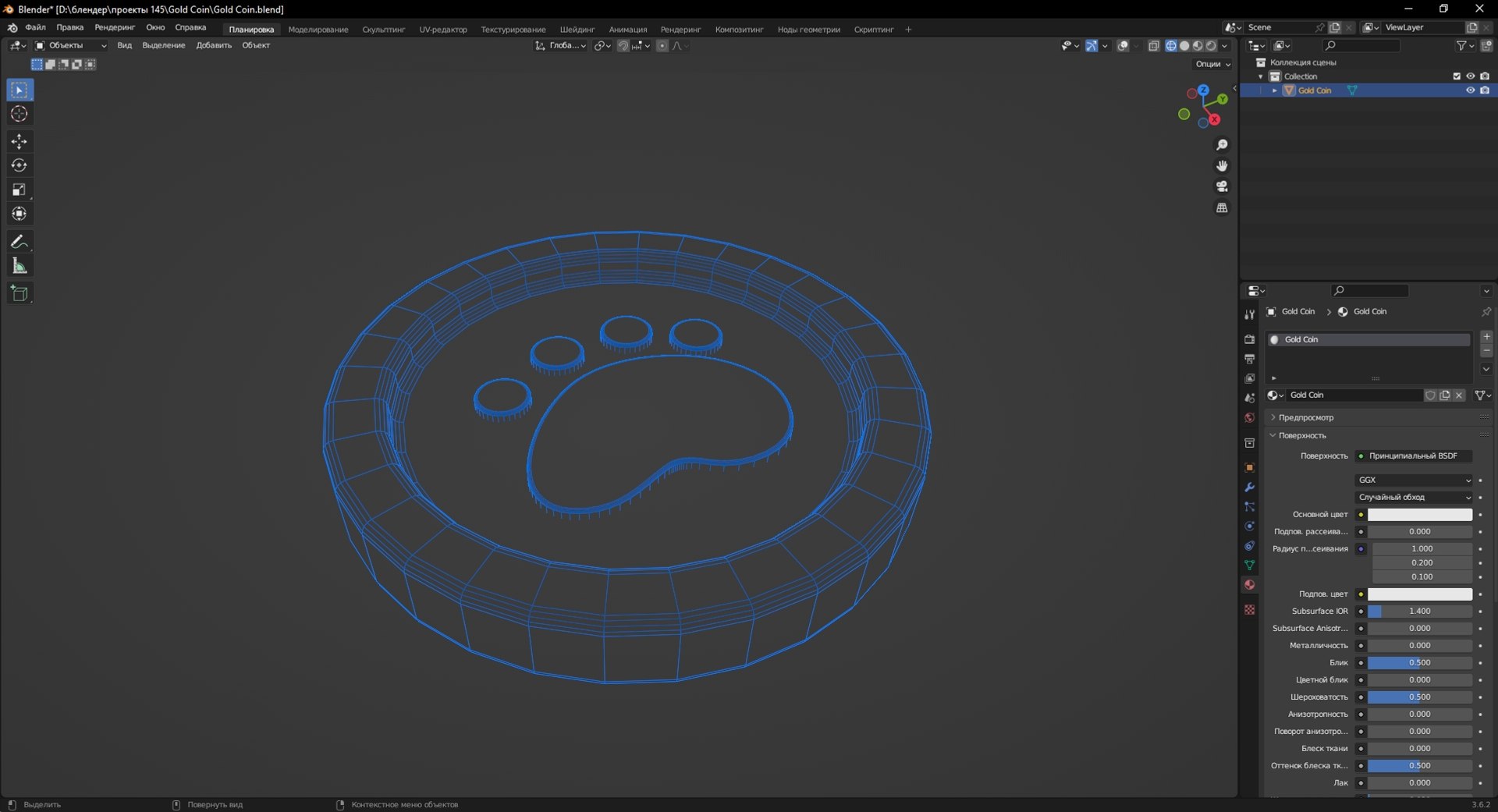Open transform orientation Global dropdown

click(x=560, y=45)
